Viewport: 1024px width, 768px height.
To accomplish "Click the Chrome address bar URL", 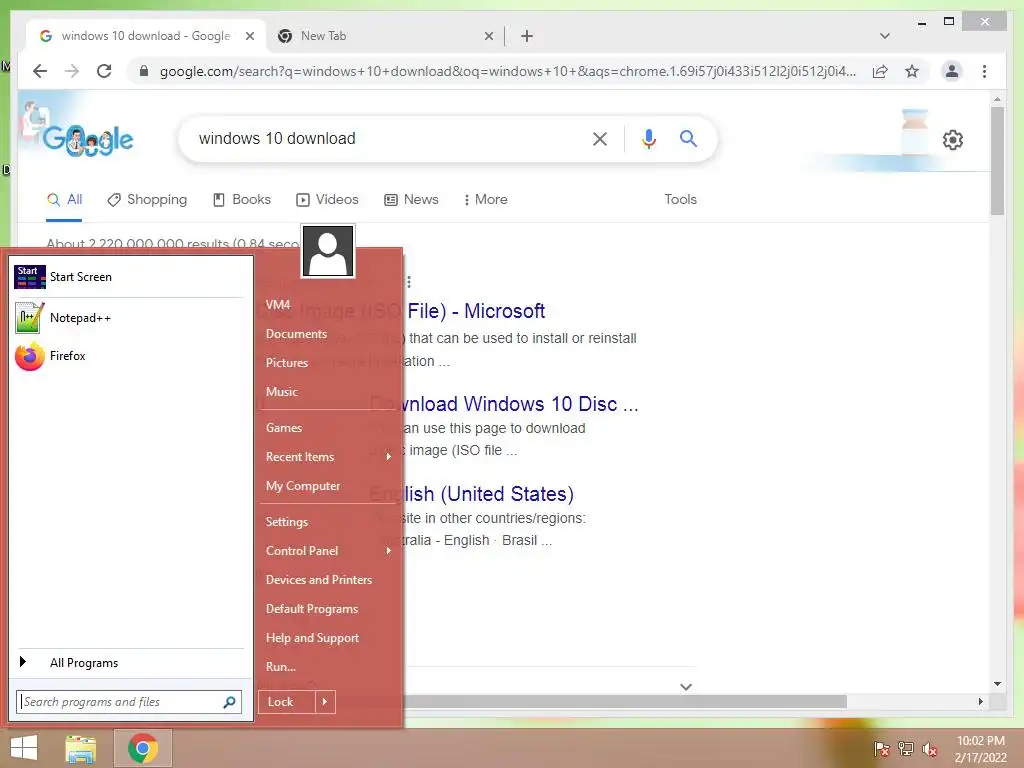I will click(507, 71).
